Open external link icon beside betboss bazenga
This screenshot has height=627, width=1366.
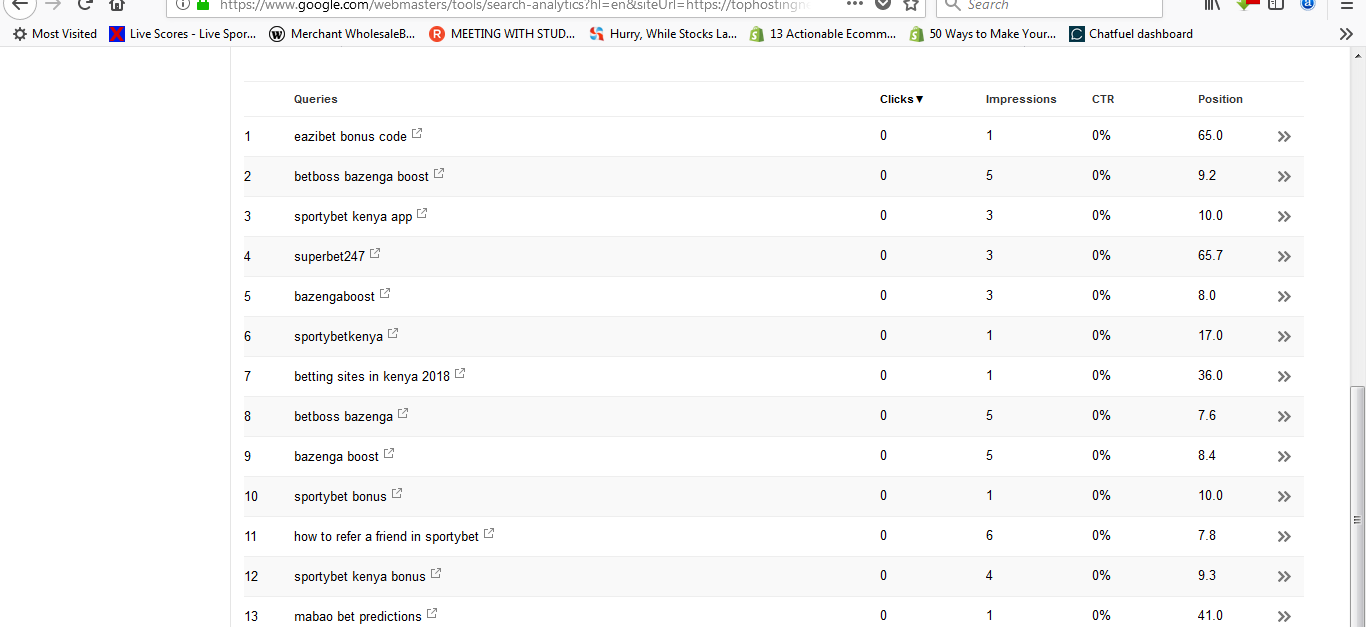click(x=403, y=414)
